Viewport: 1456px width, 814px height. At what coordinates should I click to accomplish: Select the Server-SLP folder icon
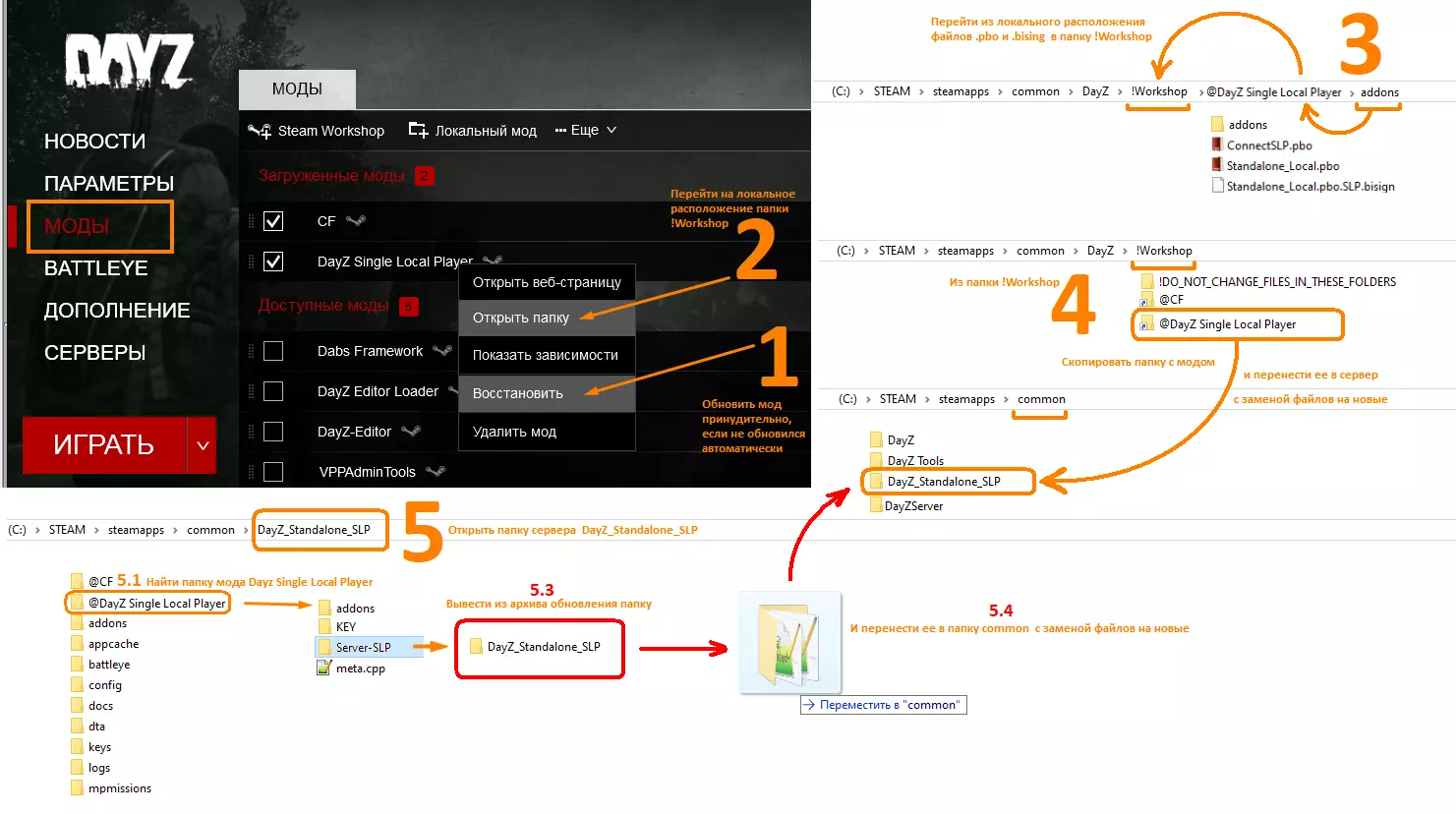(x=324, y=647)
